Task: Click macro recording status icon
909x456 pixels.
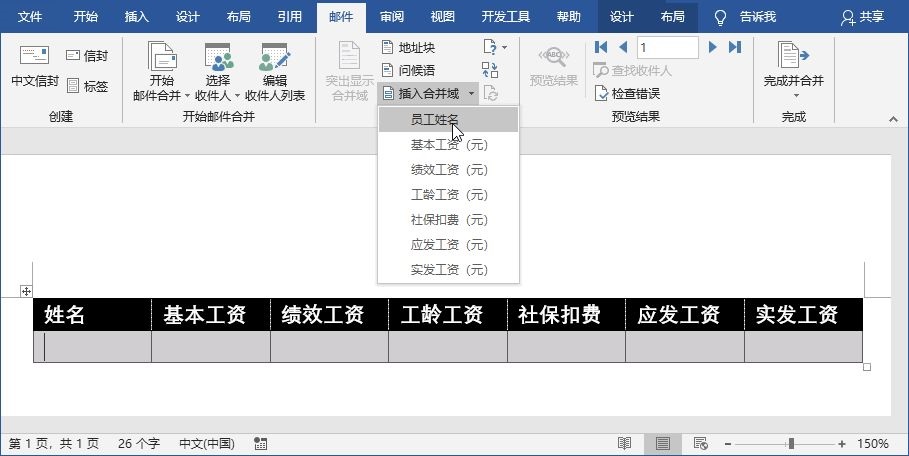Action: click(x=261, y=444)
